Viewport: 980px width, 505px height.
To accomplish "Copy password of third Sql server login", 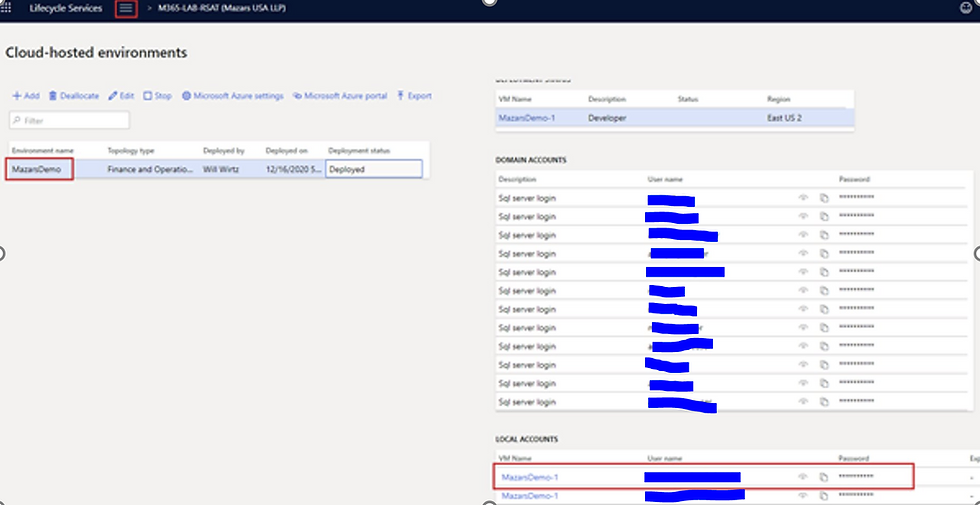I will coord(824,235).
